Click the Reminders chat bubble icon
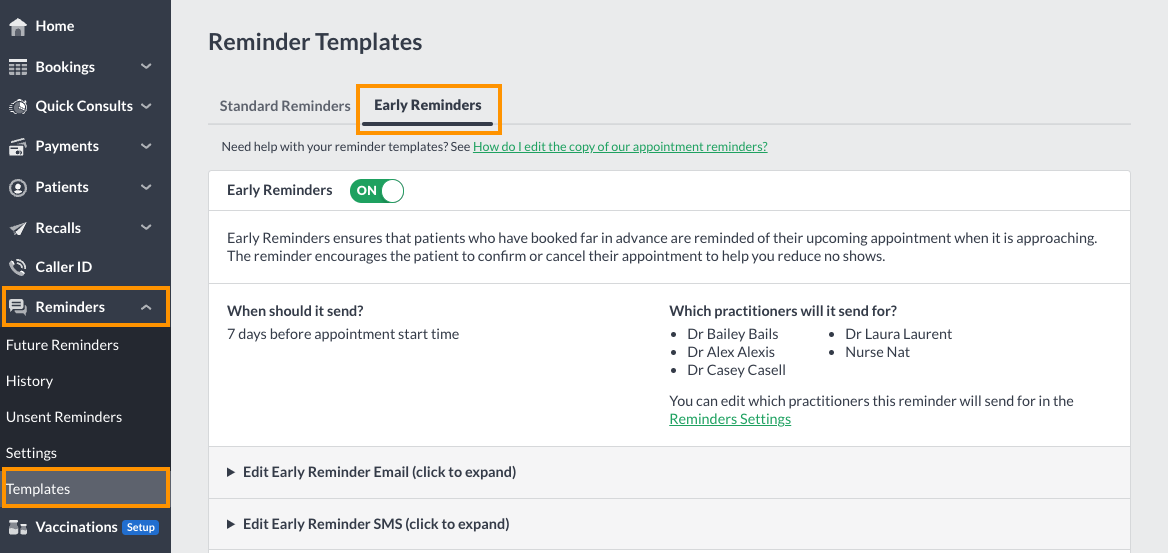The height and width of the screenshot is (553, 1168). coord(18,307)
